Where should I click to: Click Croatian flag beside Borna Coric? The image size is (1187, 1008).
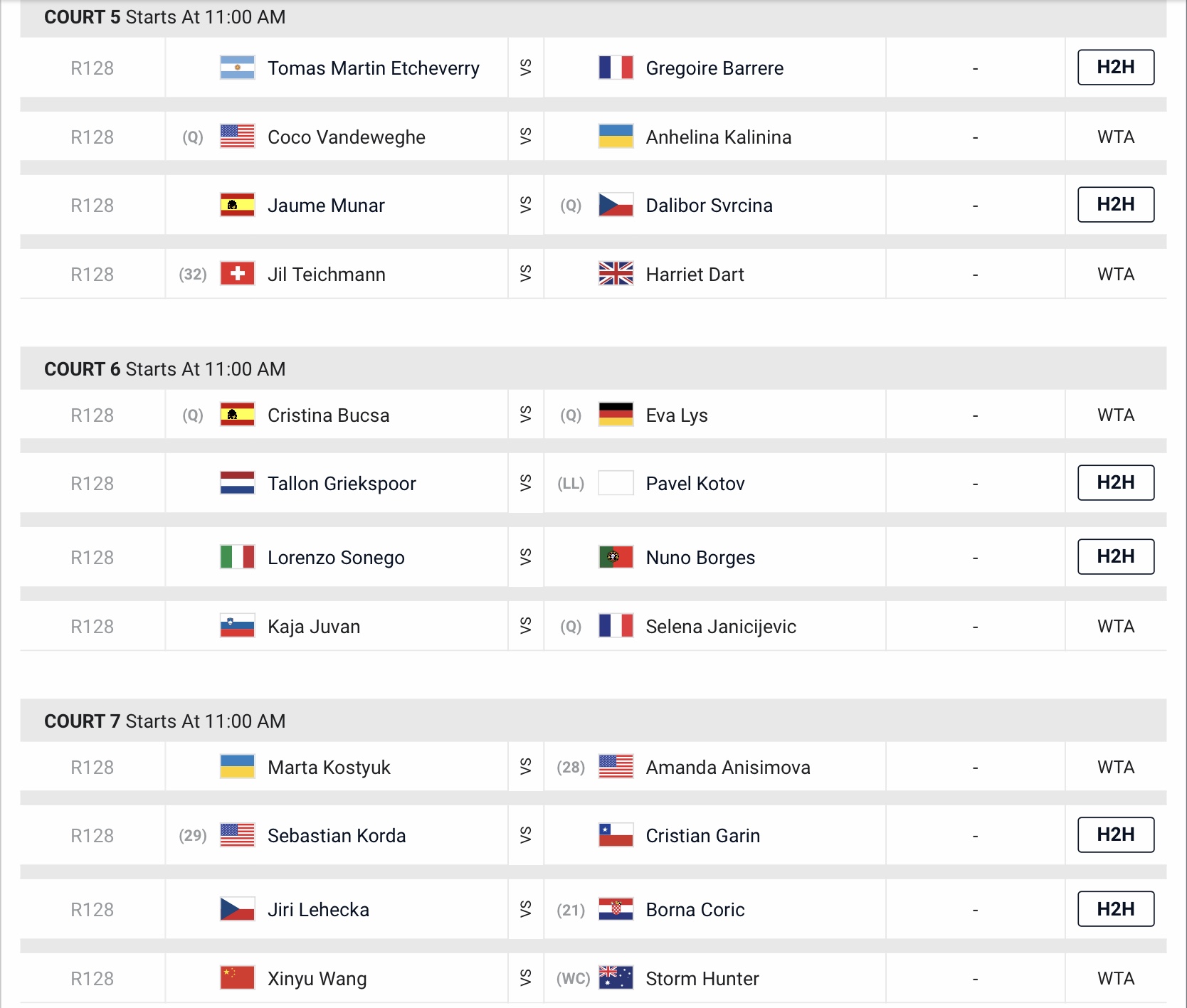(616, 909)
